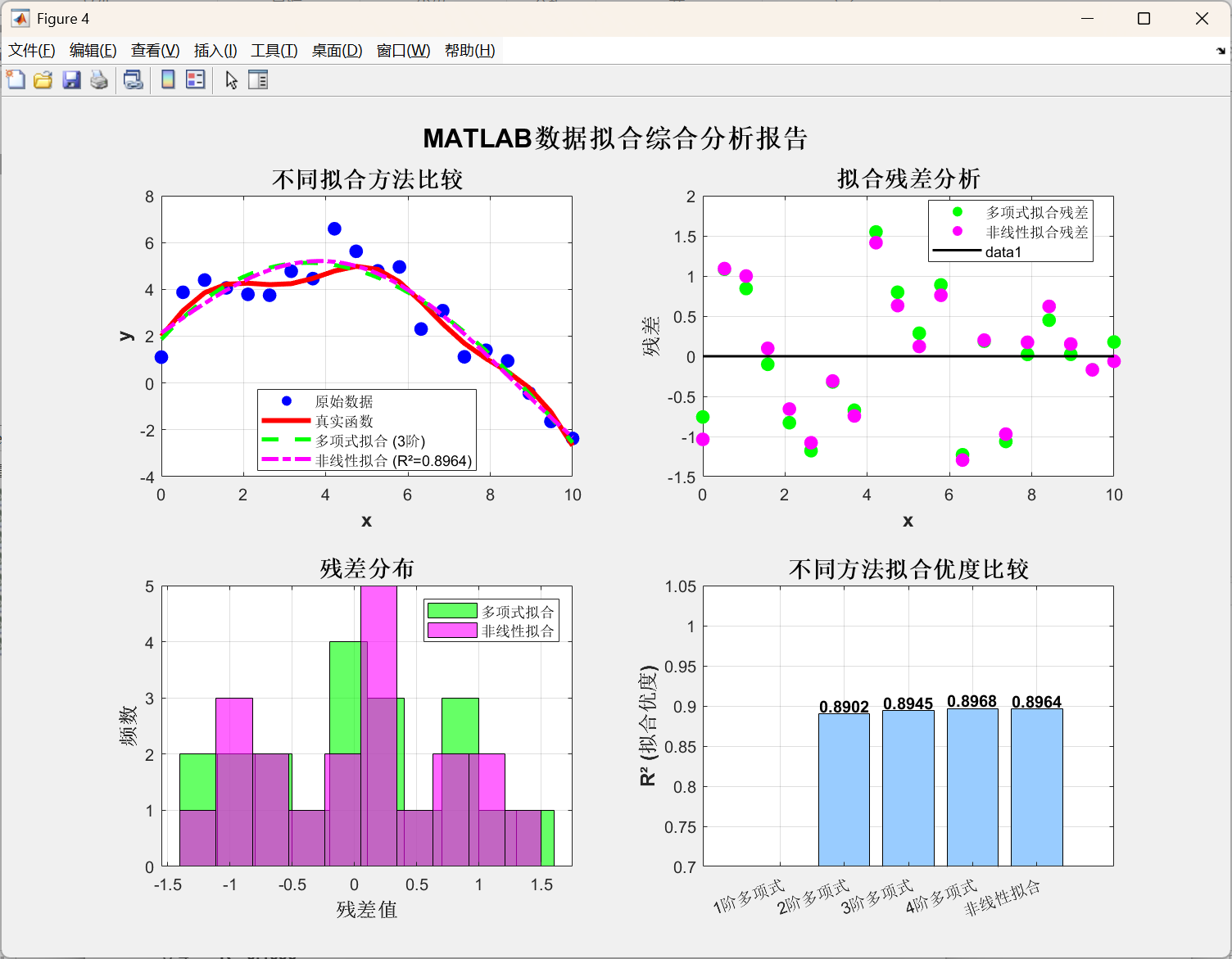
Task: Click the MATLAB logo in the title bar
Action: 20,19
